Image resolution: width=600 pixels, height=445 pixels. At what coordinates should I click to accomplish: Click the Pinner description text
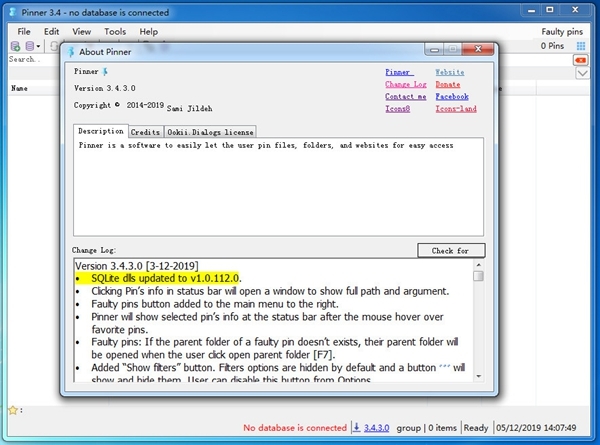pyautogui.click(x=266, y=145)
